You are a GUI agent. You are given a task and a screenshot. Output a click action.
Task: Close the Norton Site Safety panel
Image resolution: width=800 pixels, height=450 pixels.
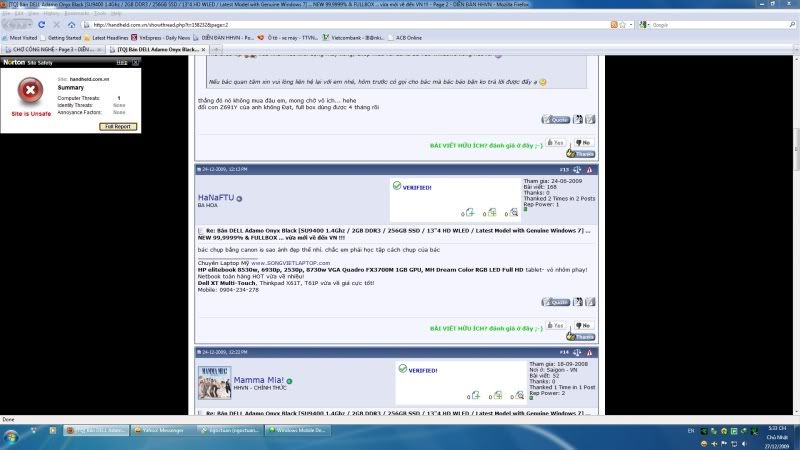pyautogui.click(x=136, y=62)
